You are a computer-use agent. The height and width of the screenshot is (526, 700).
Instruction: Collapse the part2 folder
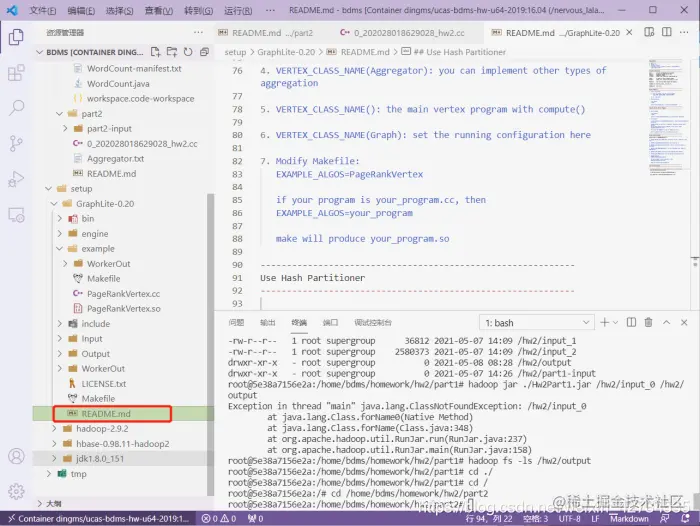coord(59,114)
